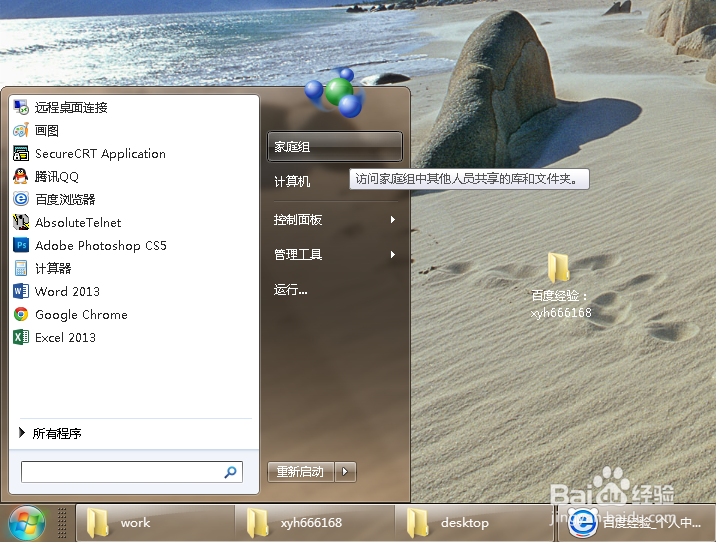Image resolution: width=716 pixels, height=542 pixels.
Task: Open the Google Chrome icon
Action: [21, 314]
